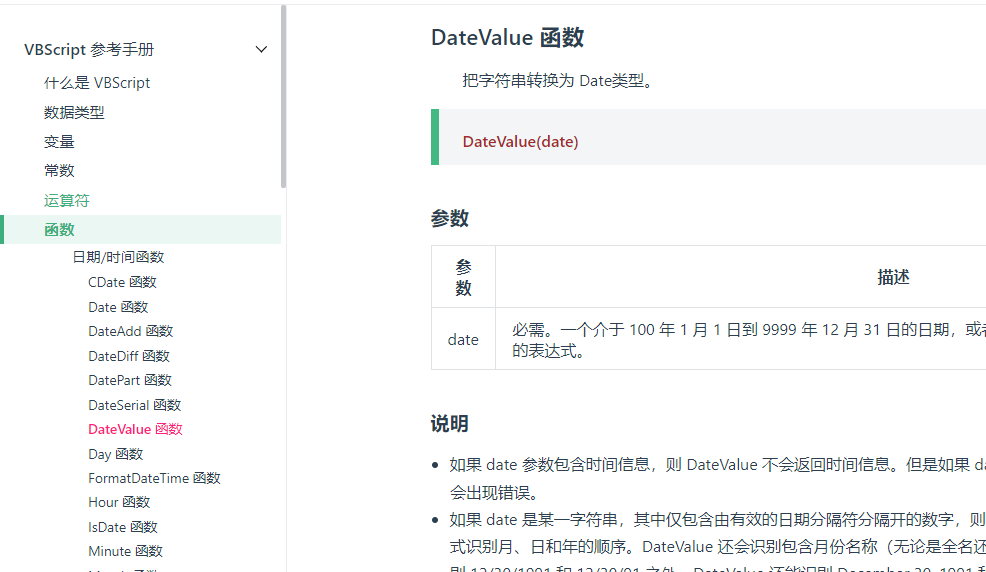Open DateAdd 函数 entry
Viewport: 986px width, 572px height.
click(x=130, y=331)
